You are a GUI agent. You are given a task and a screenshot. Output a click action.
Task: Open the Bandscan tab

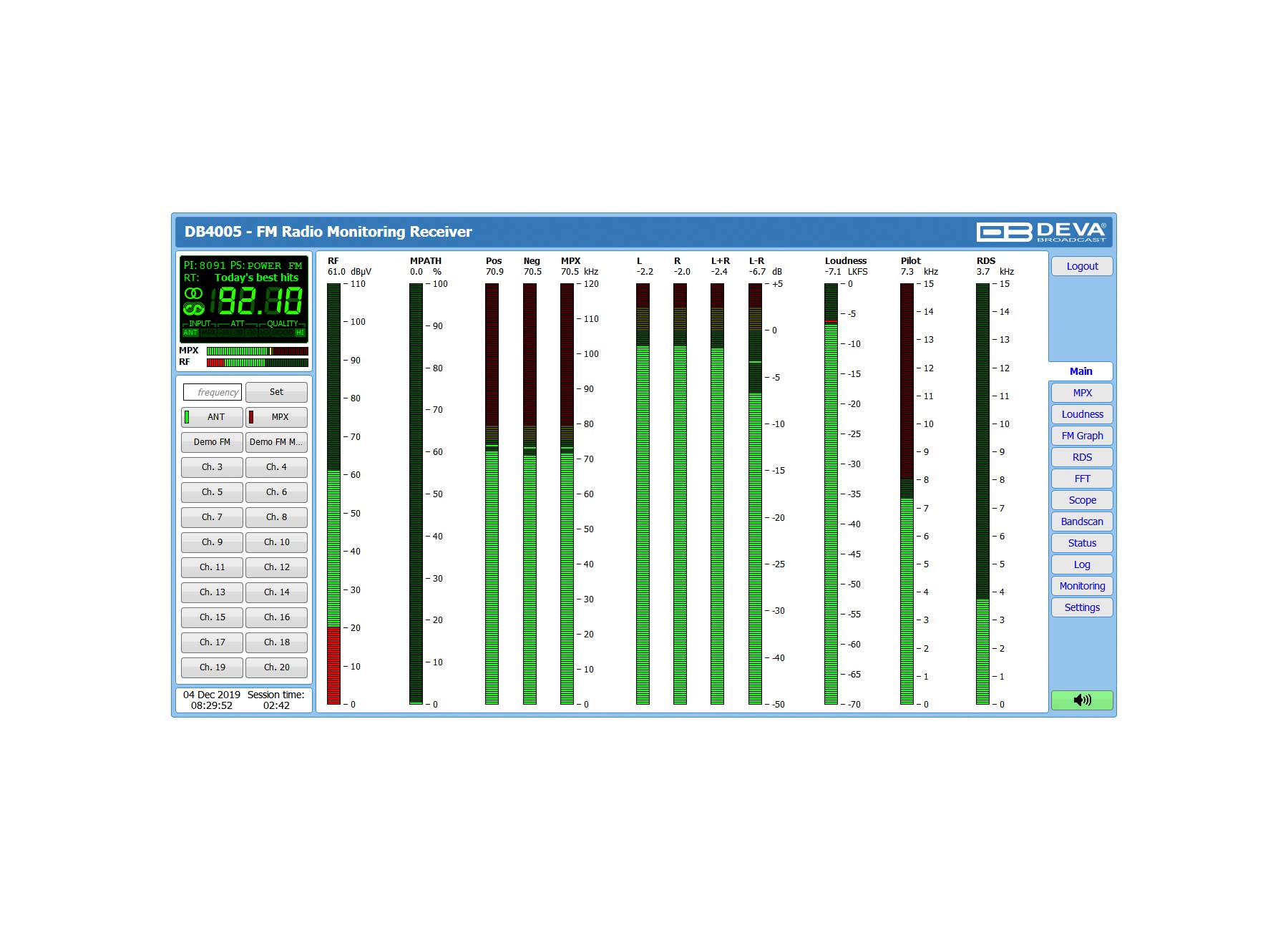(1082, 522)
